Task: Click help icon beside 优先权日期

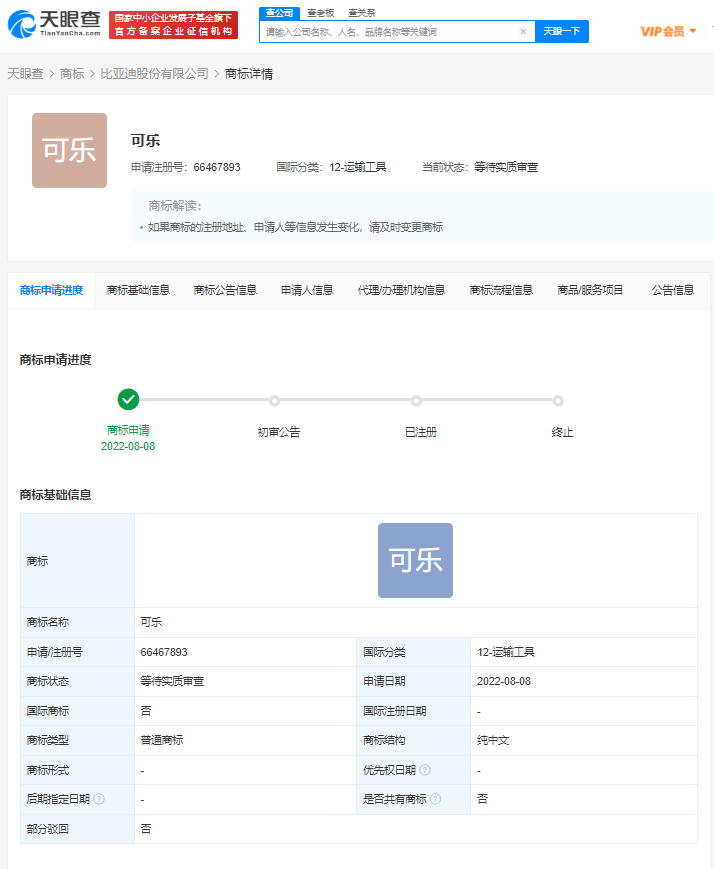Action: click(x=425, y=770)
